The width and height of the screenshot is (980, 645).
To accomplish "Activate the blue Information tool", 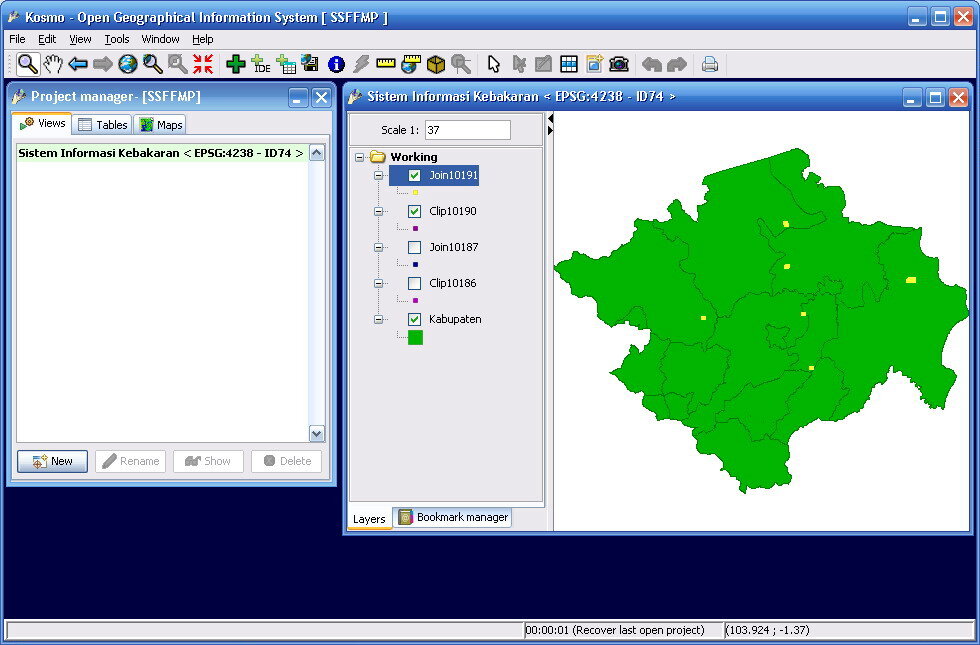I will pos(336,64).
